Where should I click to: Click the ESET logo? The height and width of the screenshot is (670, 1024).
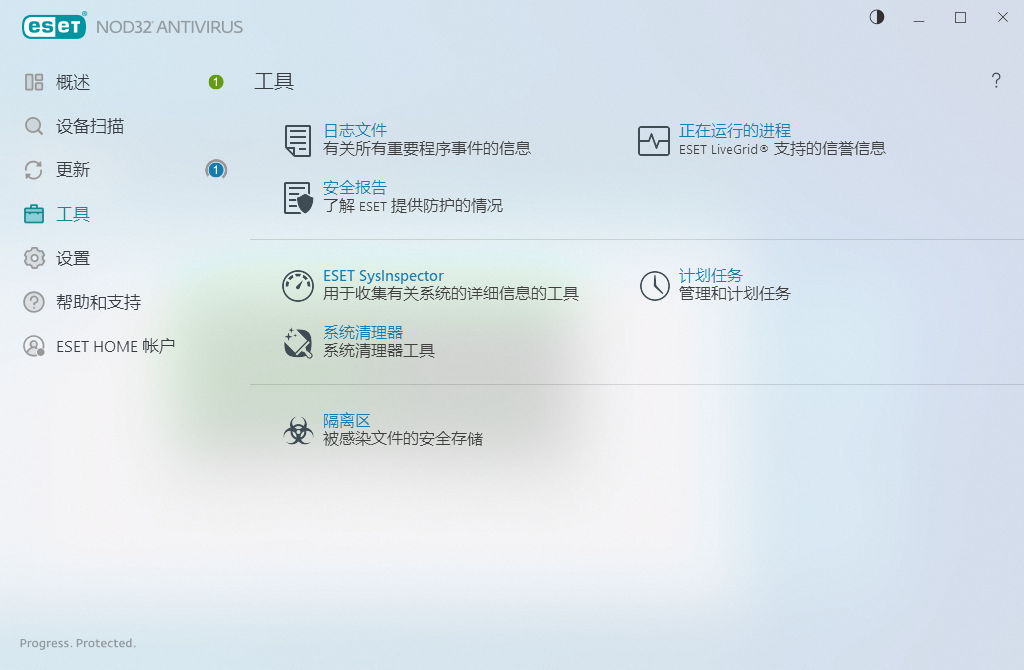pyautogui.click(x=54, y=26)
